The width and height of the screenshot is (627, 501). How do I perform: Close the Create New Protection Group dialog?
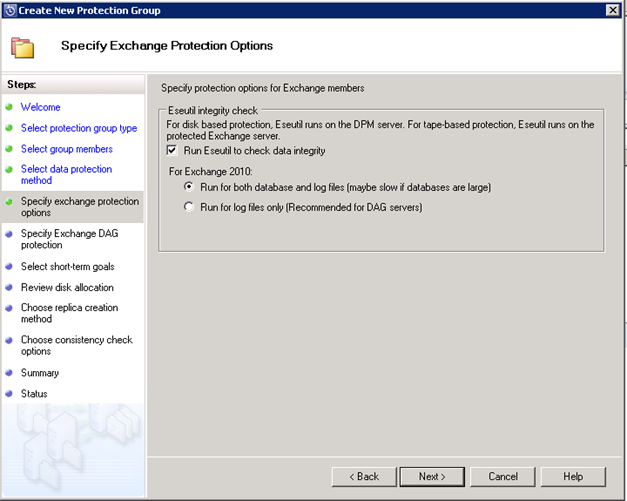612,9
